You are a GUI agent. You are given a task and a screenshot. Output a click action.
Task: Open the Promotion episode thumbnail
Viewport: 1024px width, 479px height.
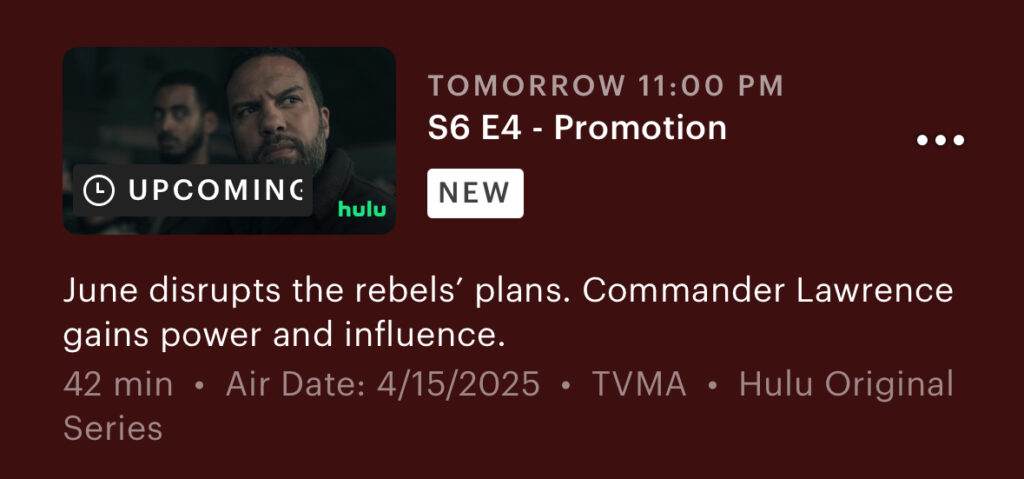coord(229,140)
